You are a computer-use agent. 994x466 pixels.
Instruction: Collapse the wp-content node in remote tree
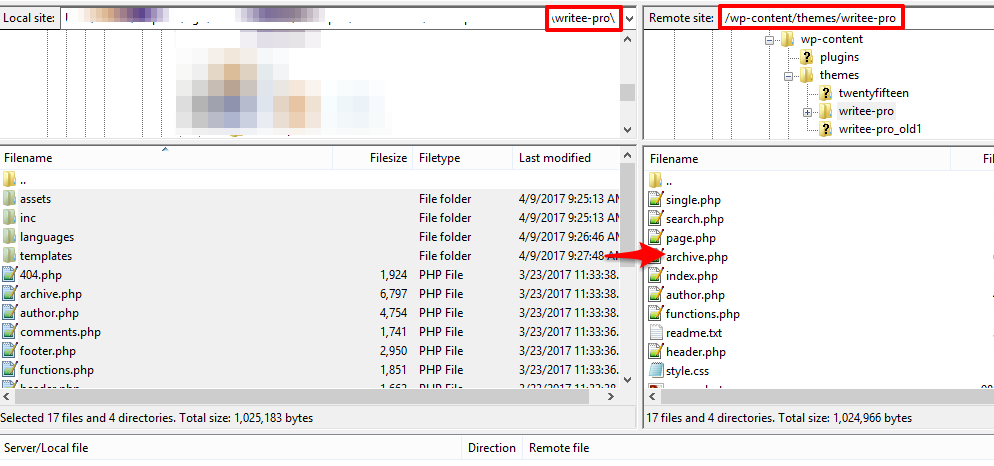click(770, 39)
